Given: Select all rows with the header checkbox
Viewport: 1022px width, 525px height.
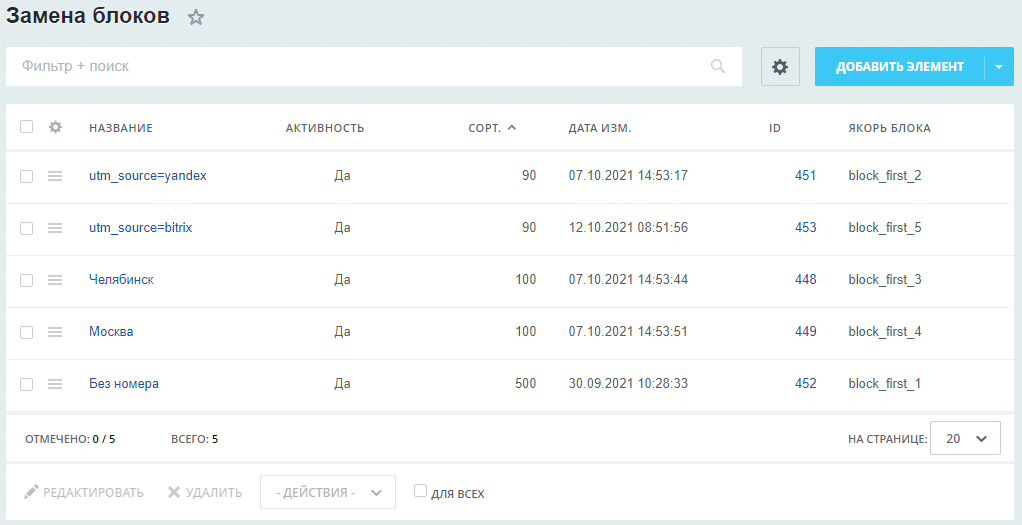Looking at the screenshot, I should point(27,127).
